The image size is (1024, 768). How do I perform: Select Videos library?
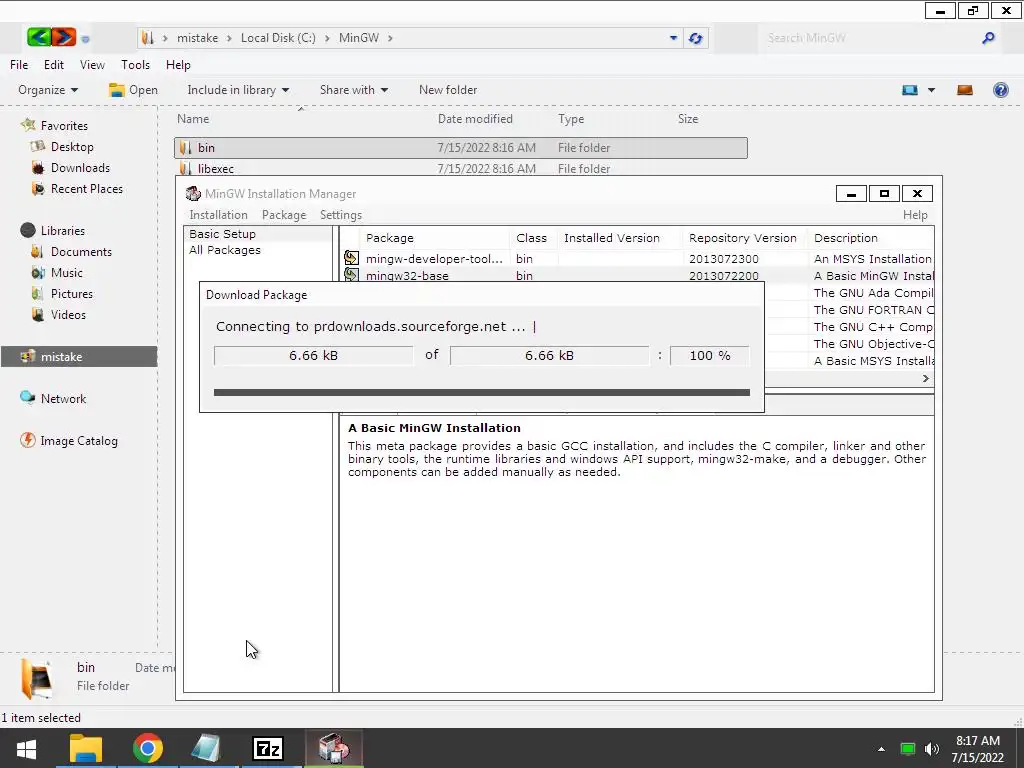click(x=68, y=314)
